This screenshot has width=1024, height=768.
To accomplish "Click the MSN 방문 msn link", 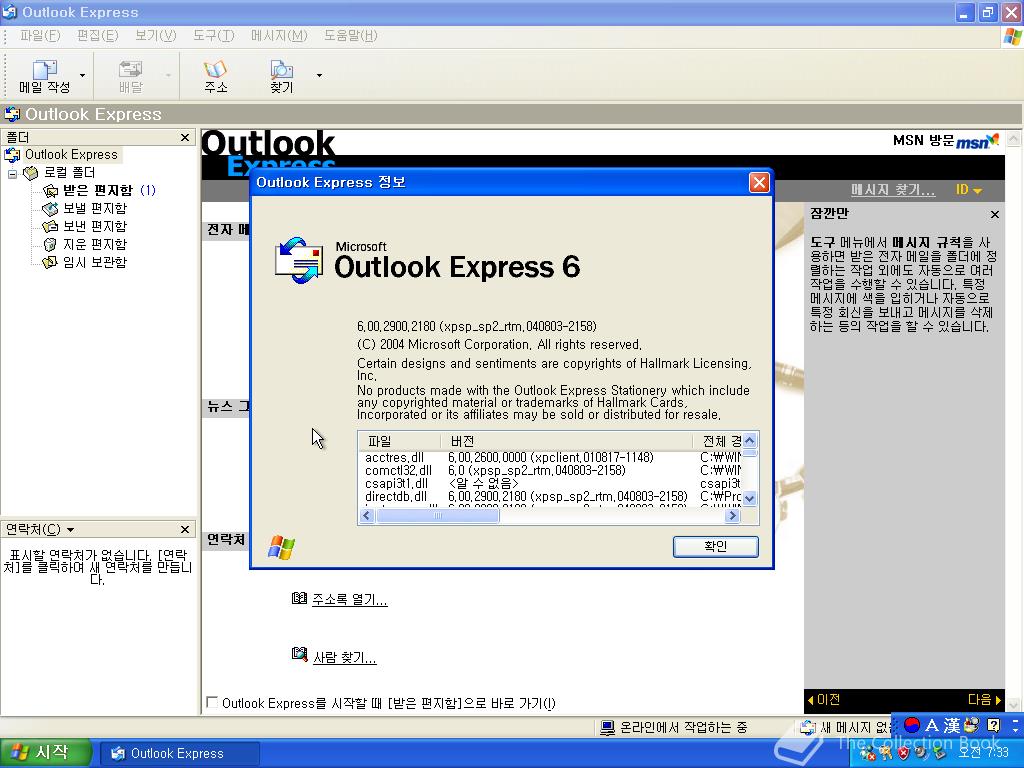I will coord(946,140).
